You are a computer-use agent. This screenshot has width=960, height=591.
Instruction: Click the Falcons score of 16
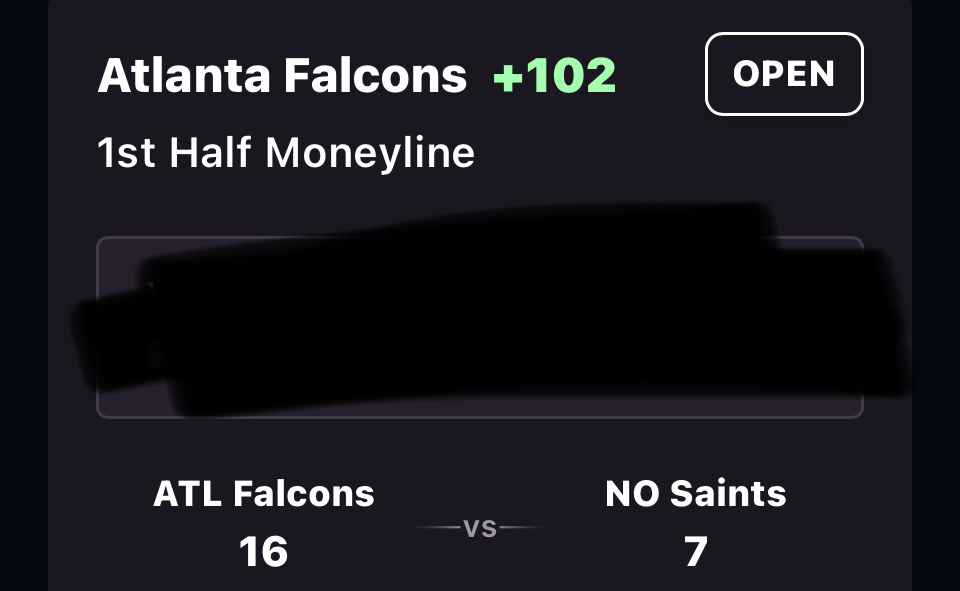(264, 552)
